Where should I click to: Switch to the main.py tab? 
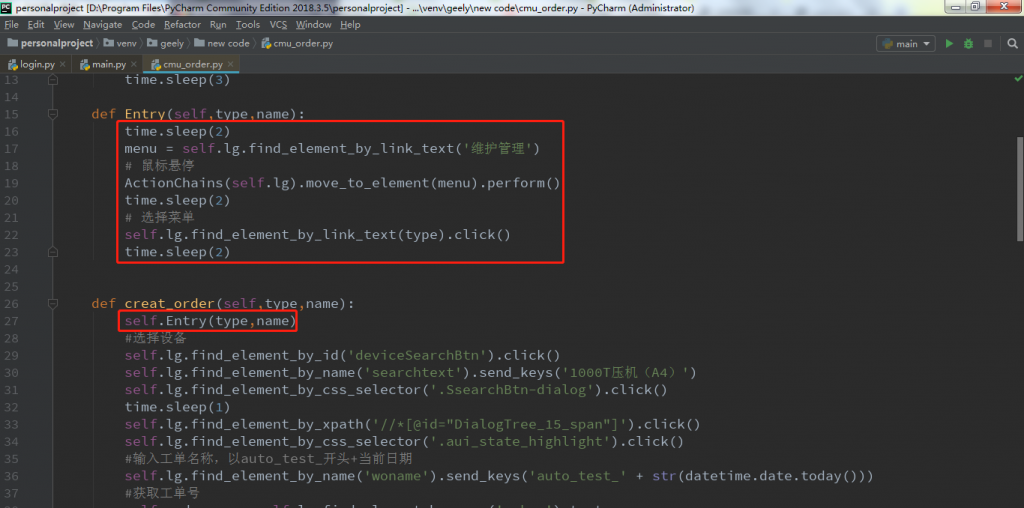108,65
